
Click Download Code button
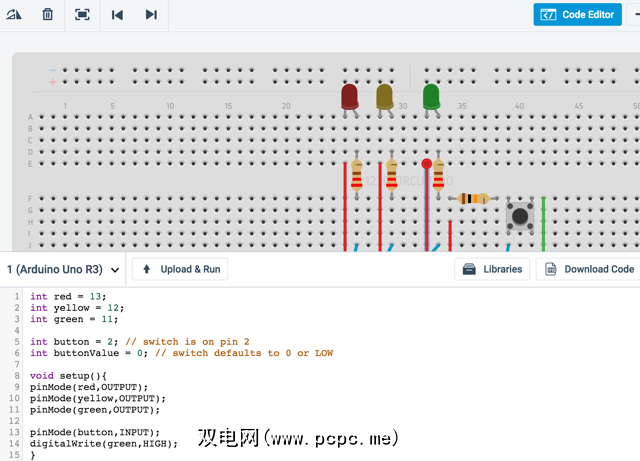(x=588, y=269)
